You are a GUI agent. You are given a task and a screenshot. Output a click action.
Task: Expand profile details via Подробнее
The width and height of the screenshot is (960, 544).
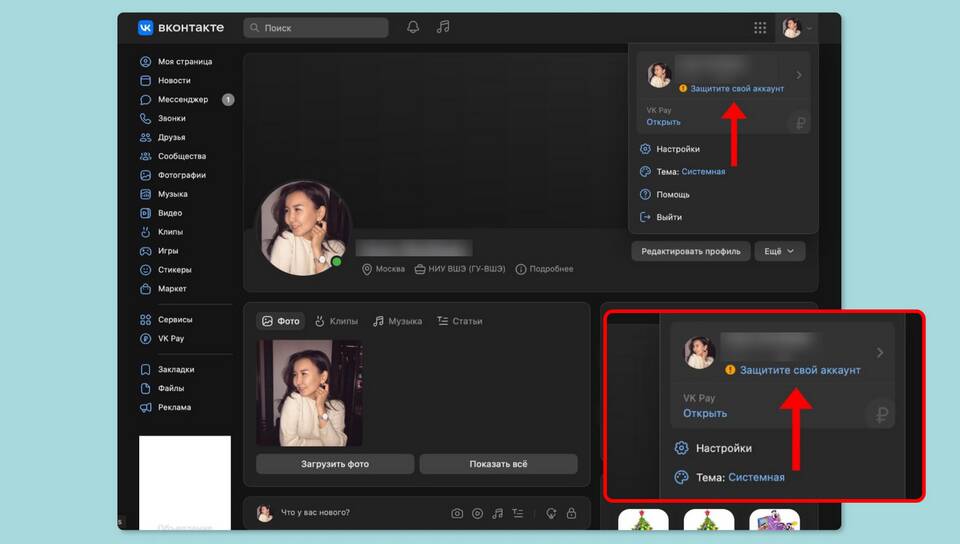[544, 269]
